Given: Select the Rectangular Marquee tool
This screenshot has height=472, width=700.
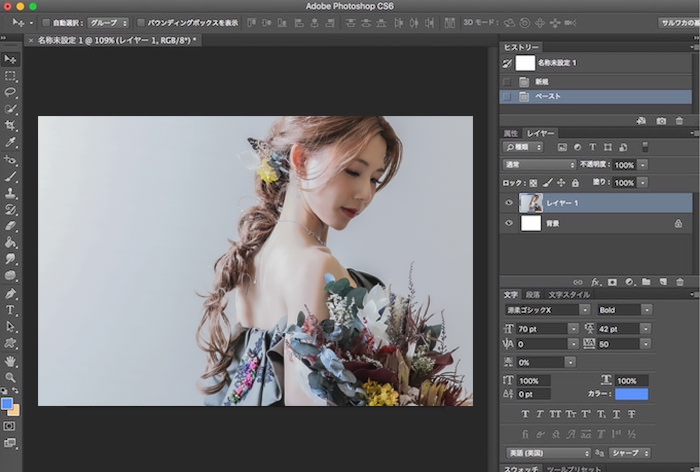Looking at the screenshot, I should 10,76.
